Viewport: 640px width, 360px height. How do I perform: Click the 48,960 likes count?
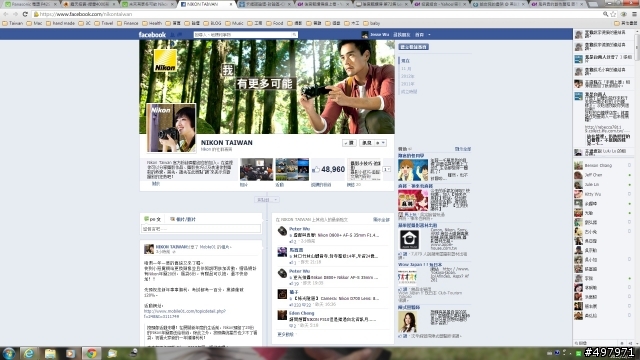pyautogui.click(x=333, y=169)
